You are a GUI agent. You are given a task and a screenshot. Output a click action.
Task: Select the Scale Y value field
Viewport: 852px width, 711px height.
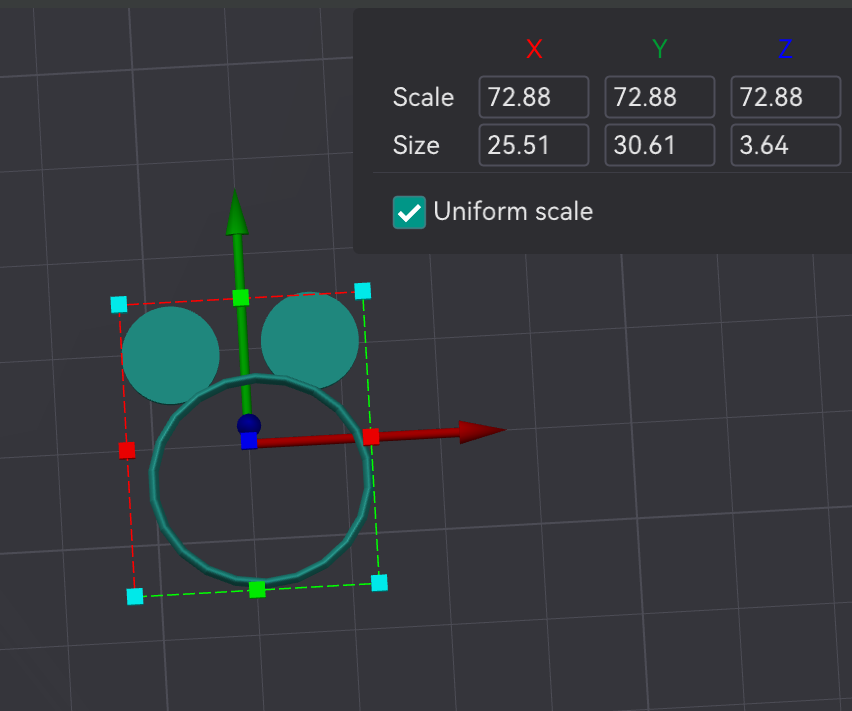(x=660, y=97)
